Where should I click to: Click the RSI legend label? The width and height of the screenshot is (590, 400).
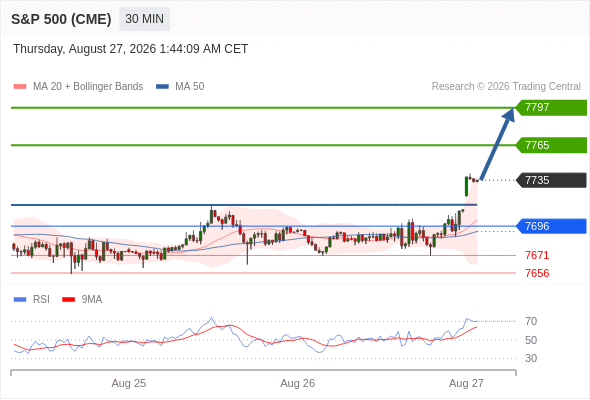[x=41, y=300]
